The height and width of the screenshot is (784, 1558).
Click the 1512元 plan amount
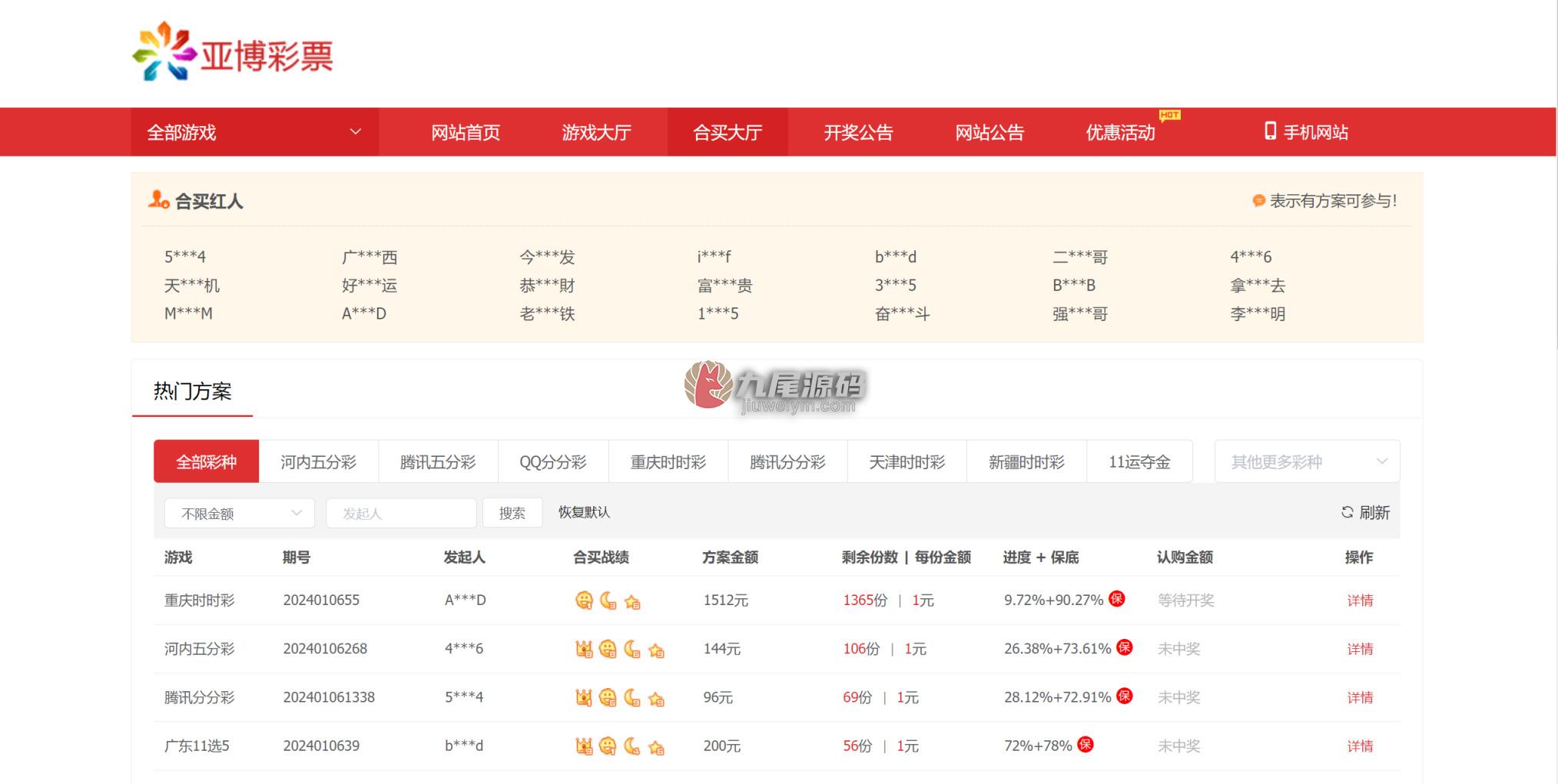(x=725, y=600)
